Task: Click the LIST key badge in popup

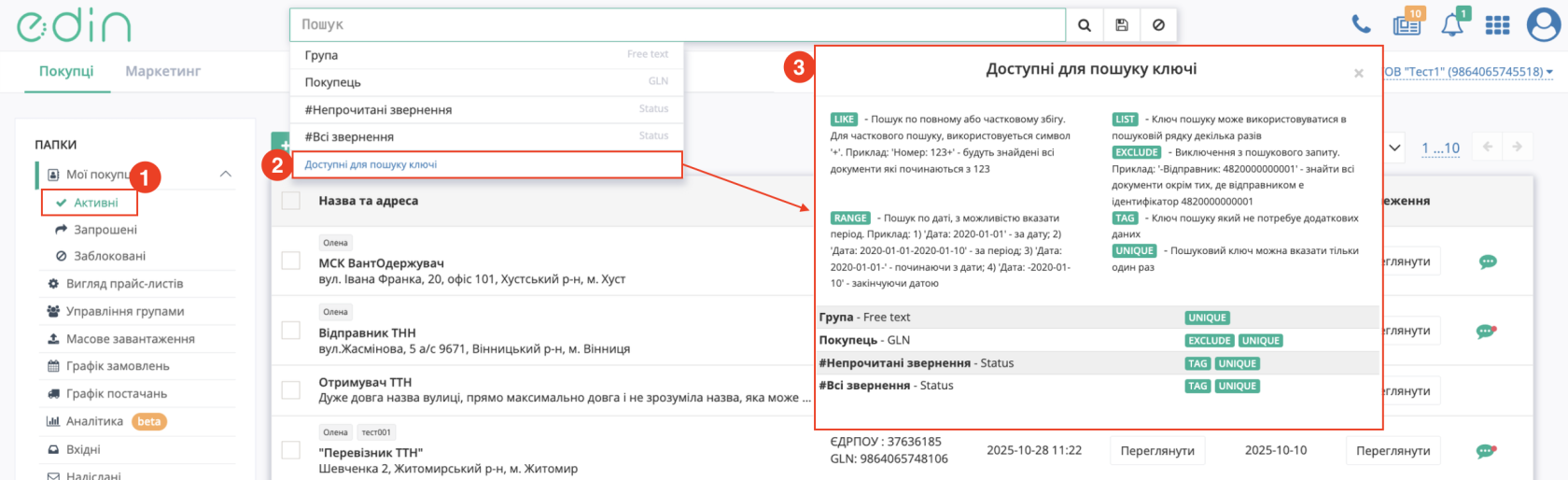Action: pyautogui.click(x=1125, y=120)
